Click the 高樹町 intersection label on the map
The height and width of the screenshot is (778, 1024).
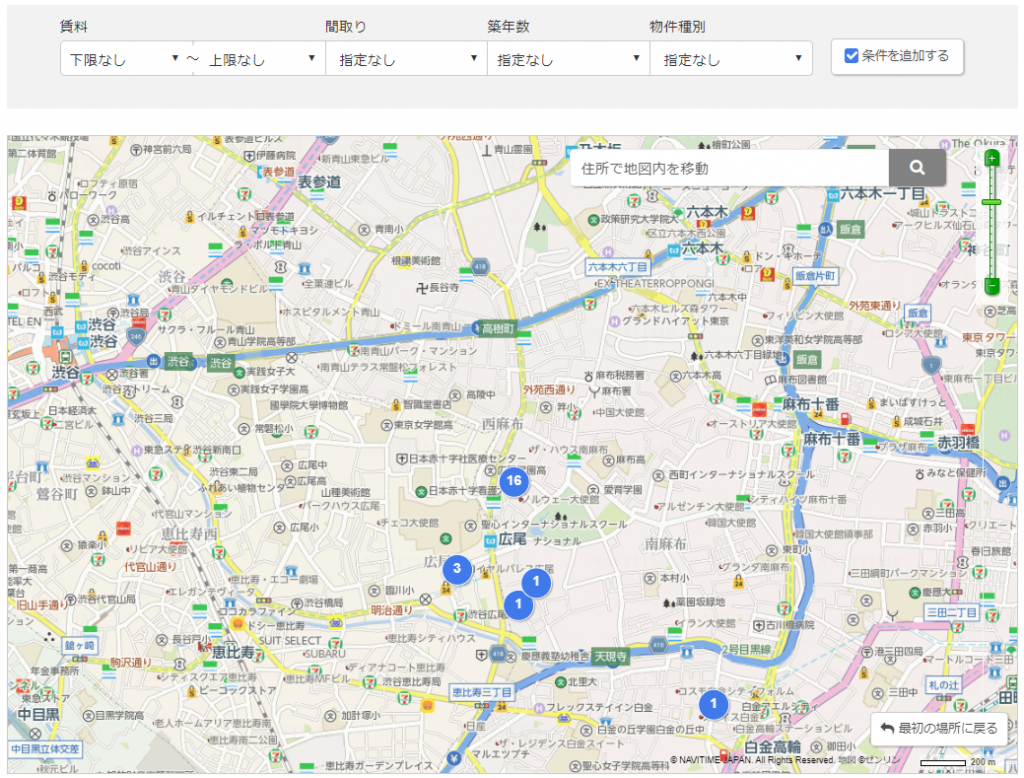click(x=496, y=328)
